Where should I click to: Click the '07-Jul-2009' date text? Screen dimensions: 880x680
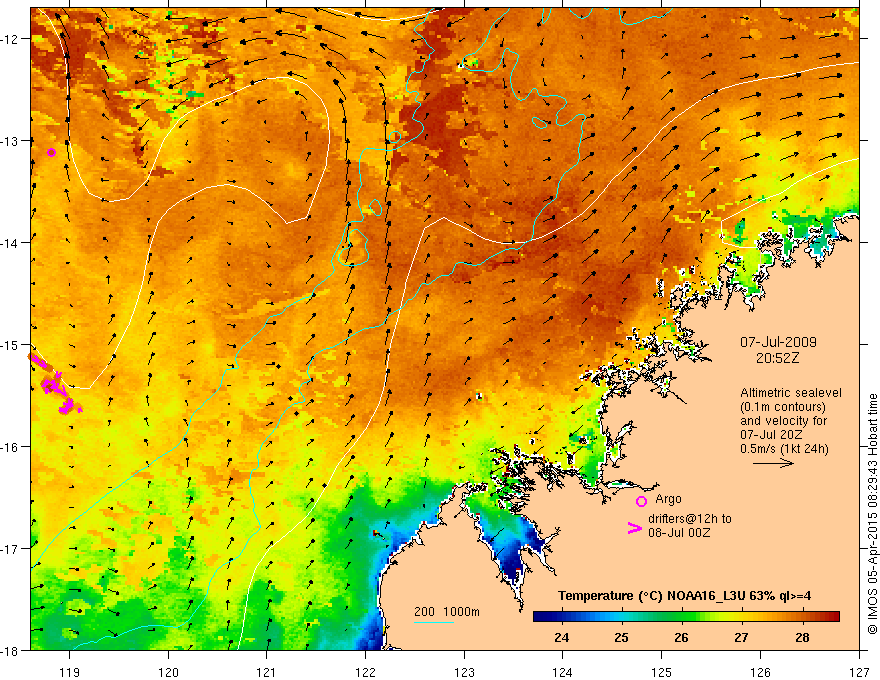click(778, 342)
